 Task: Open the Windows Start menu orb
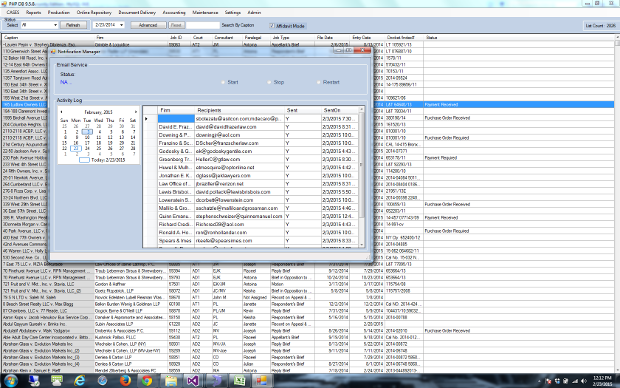pos(11,381)
